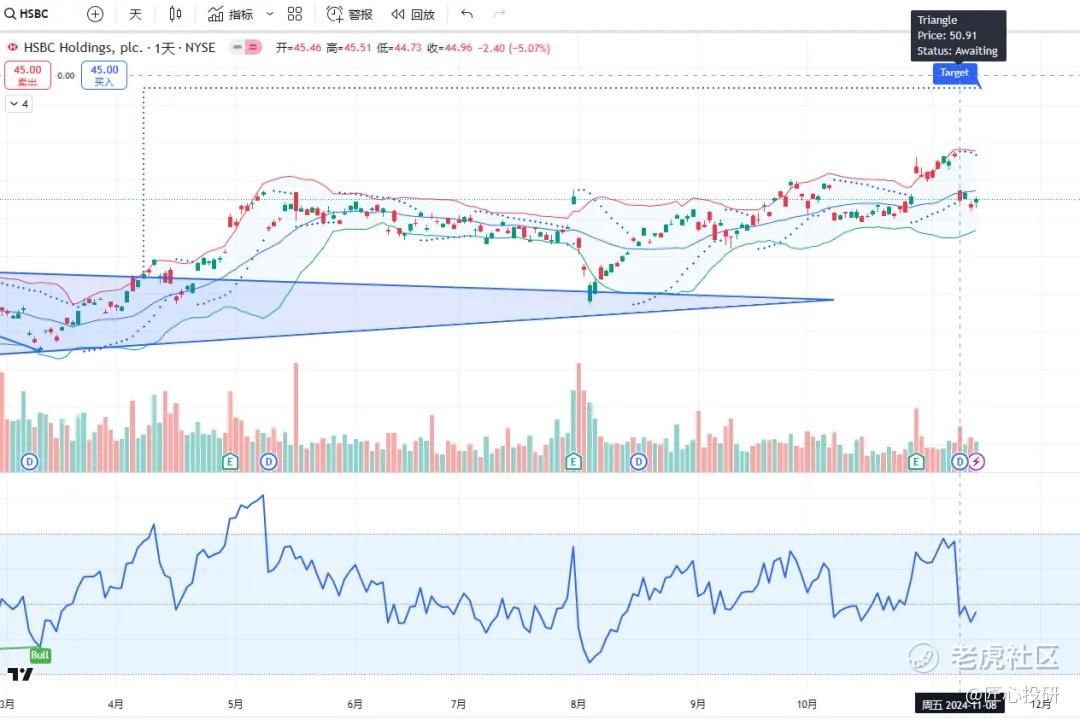This screenshot has width=1080, height=720.
Task: Create an alert with the 警报 button
Action: point(349,14)
